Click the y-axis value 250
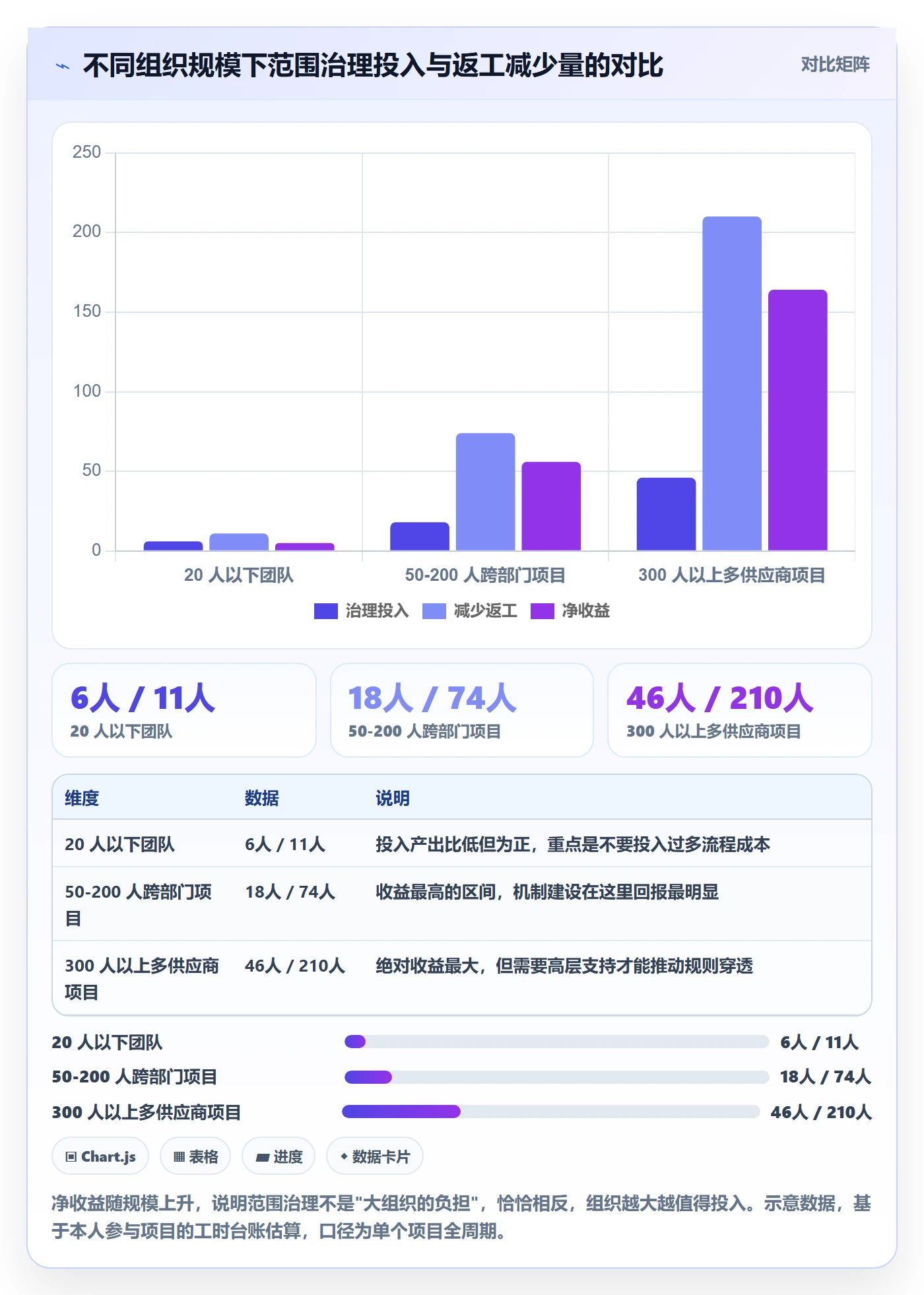 [x=87, y=152]
